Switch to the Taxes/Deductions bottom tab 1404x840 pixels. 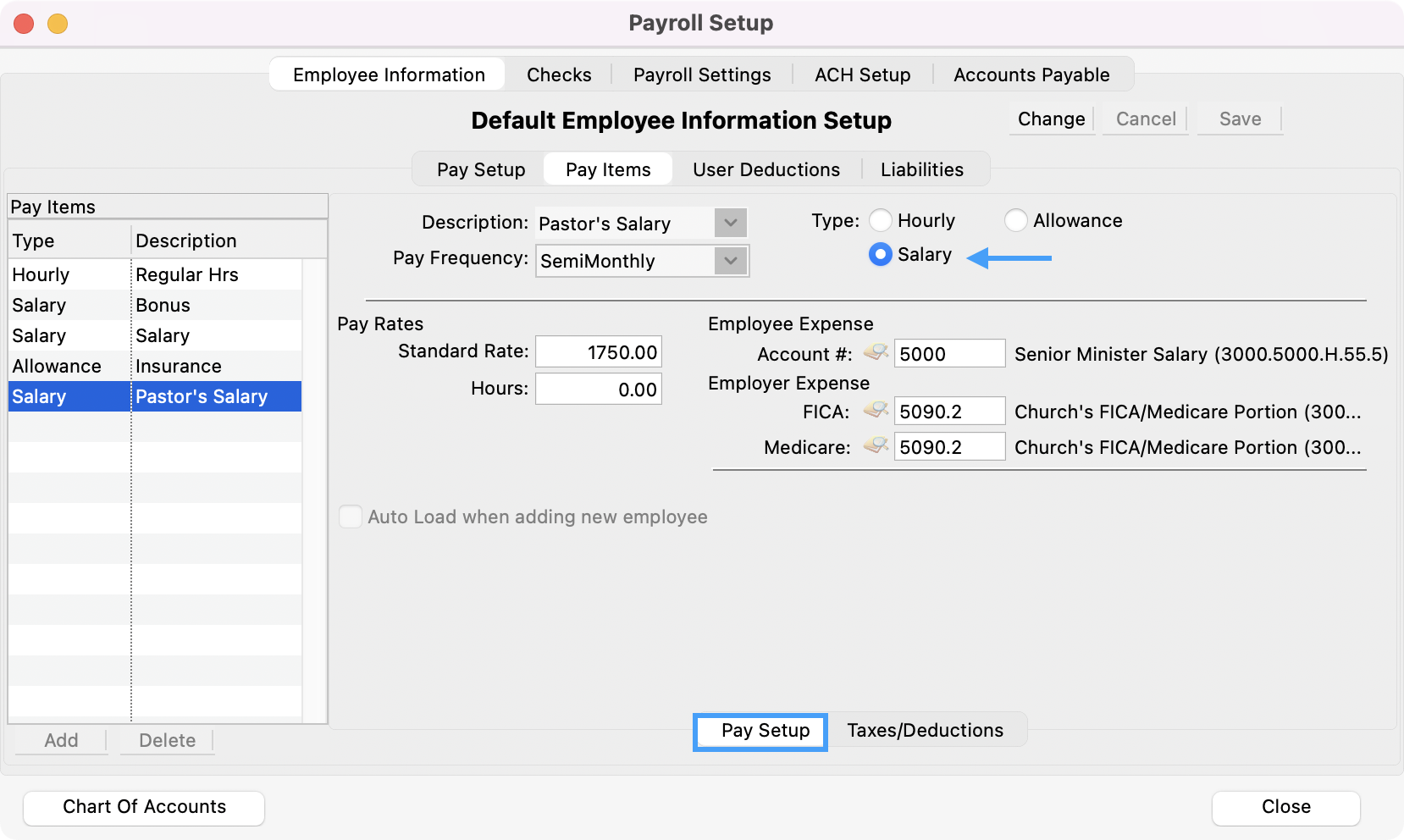[x=925, y=730]
